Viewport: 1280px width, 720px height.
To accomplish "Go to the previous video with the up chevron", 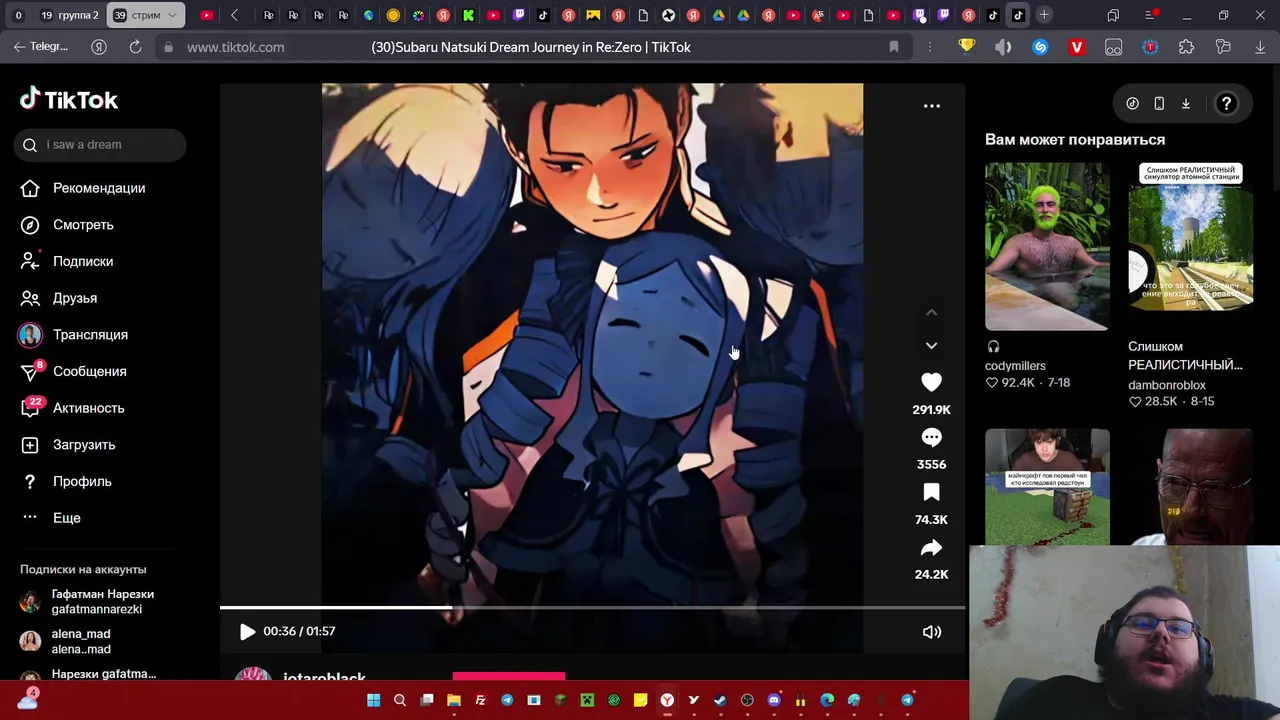I will coord(931,312).
